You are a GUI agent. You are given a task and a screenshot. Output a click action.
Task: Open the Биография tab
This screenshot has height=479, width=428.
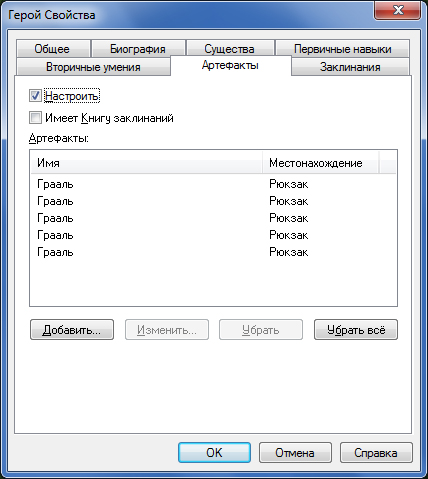tap(138, 49)
